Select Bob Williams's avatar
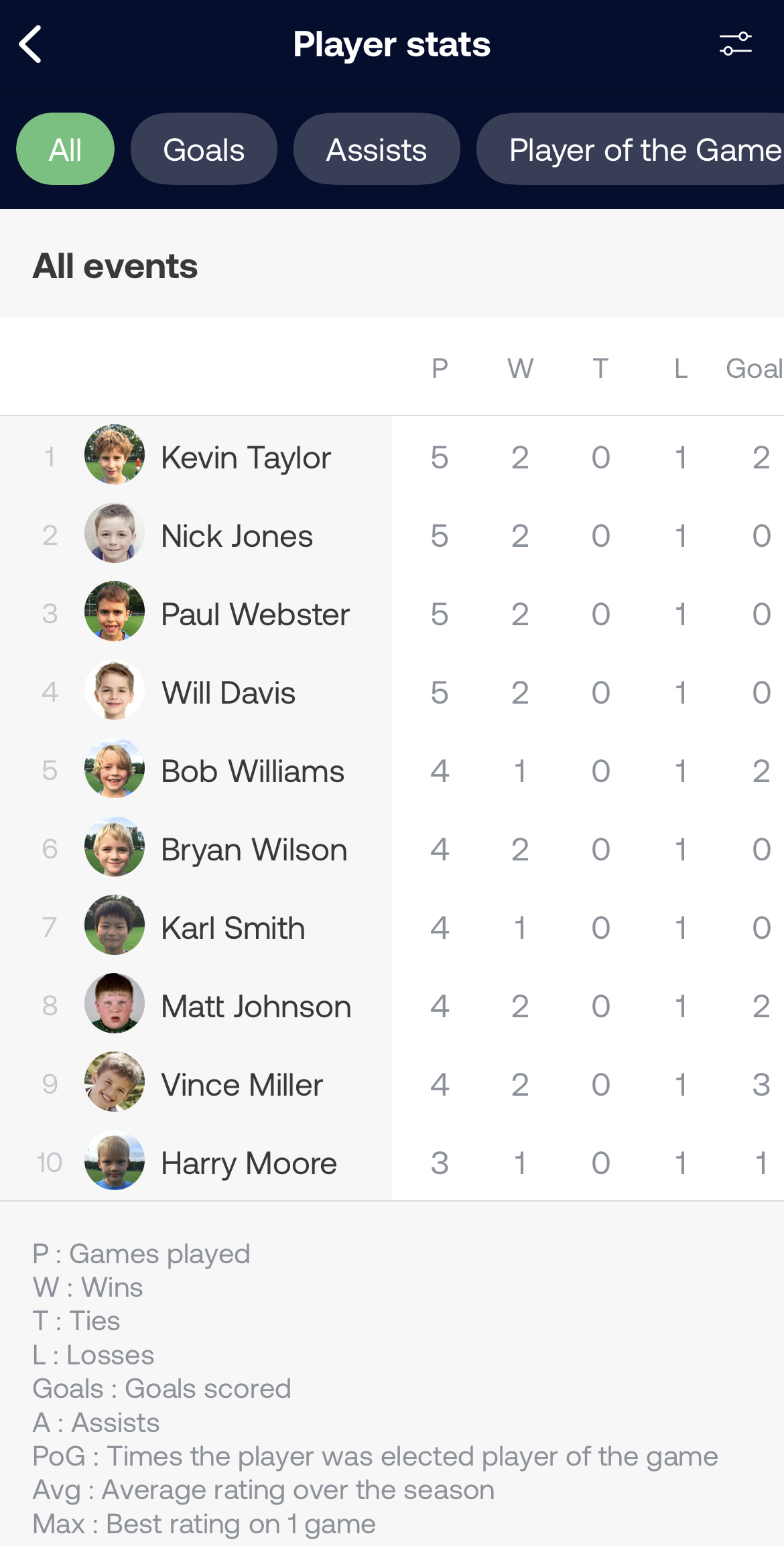The width and height of the screenshot is (784, 1546). [115, 768]
